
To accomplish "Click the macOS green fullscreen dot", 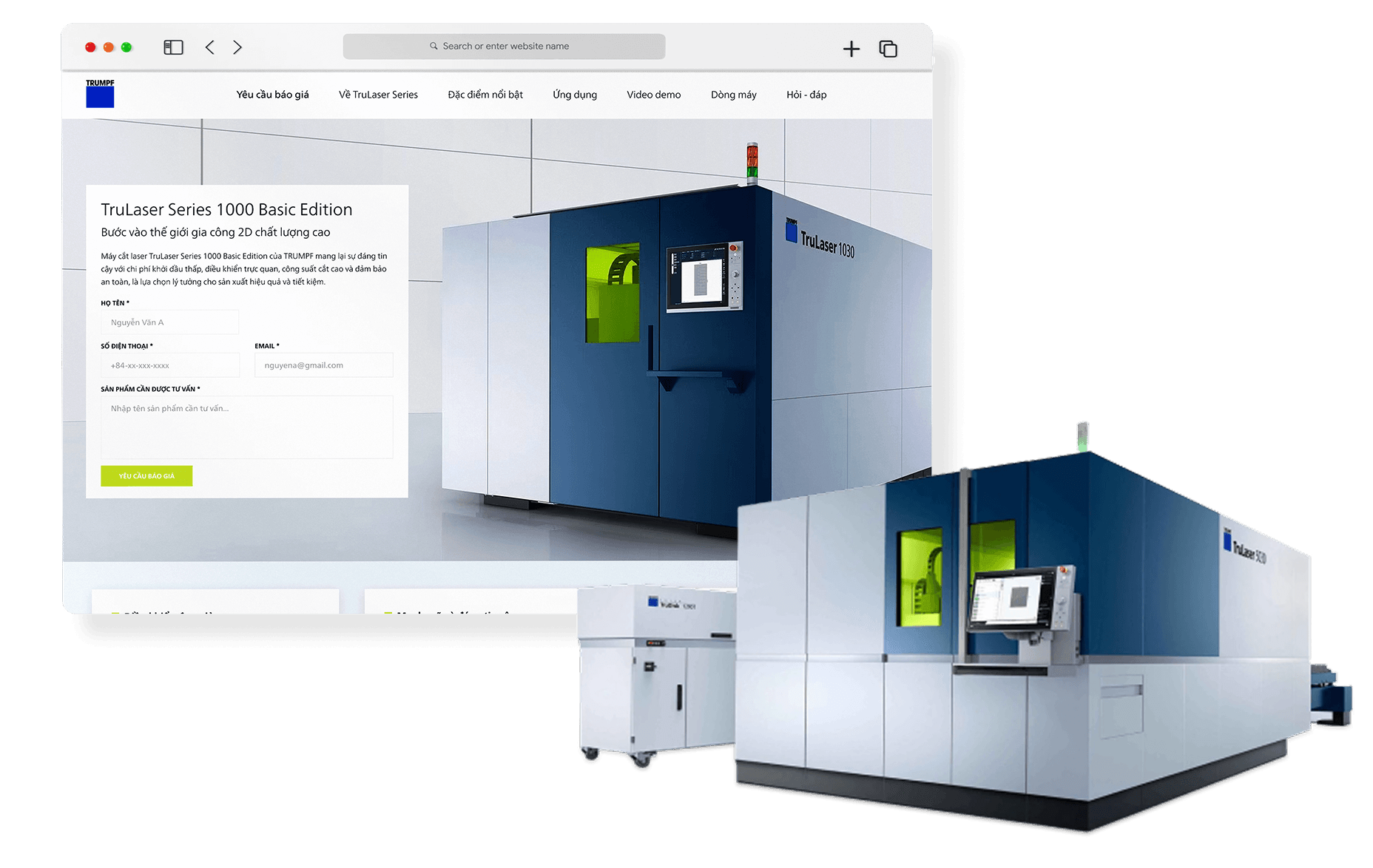I will (x=126, y=47).
